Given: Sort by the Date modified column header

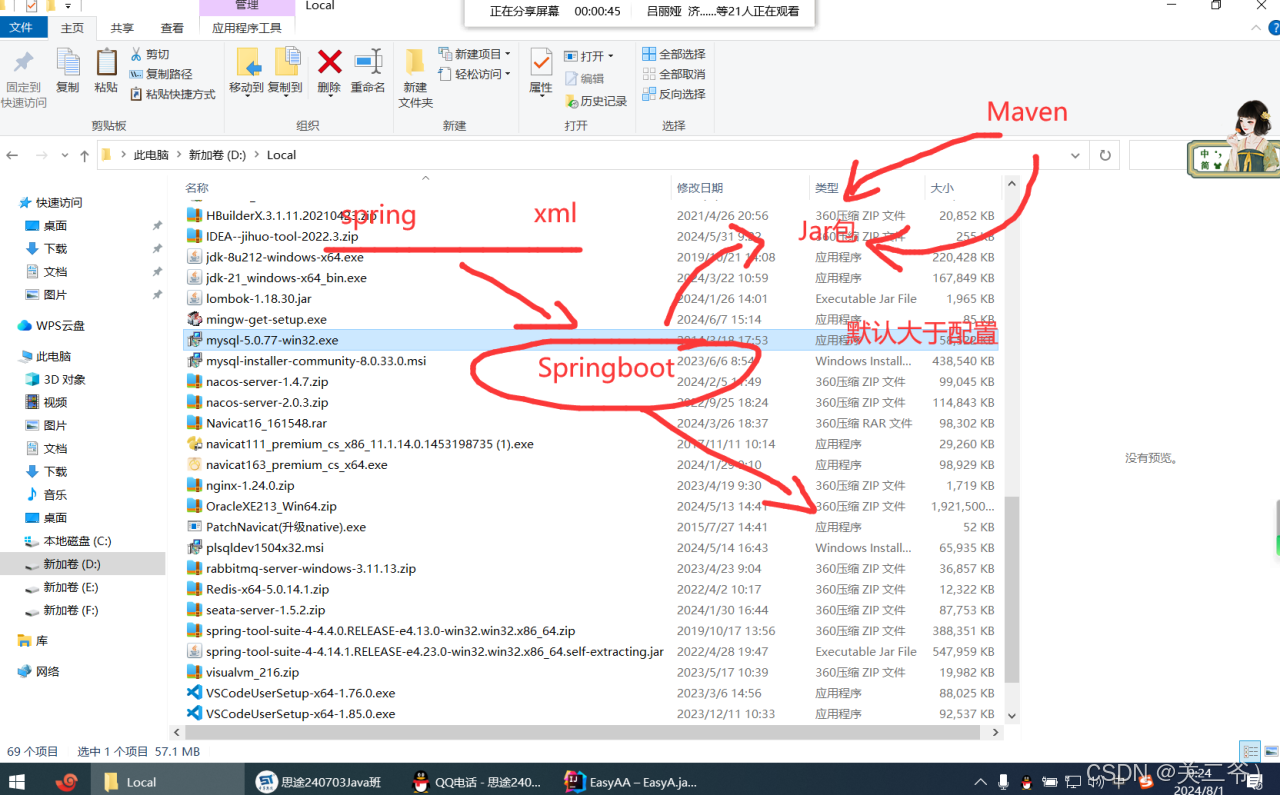Looking at the screenshot, I should coord(700,188).
